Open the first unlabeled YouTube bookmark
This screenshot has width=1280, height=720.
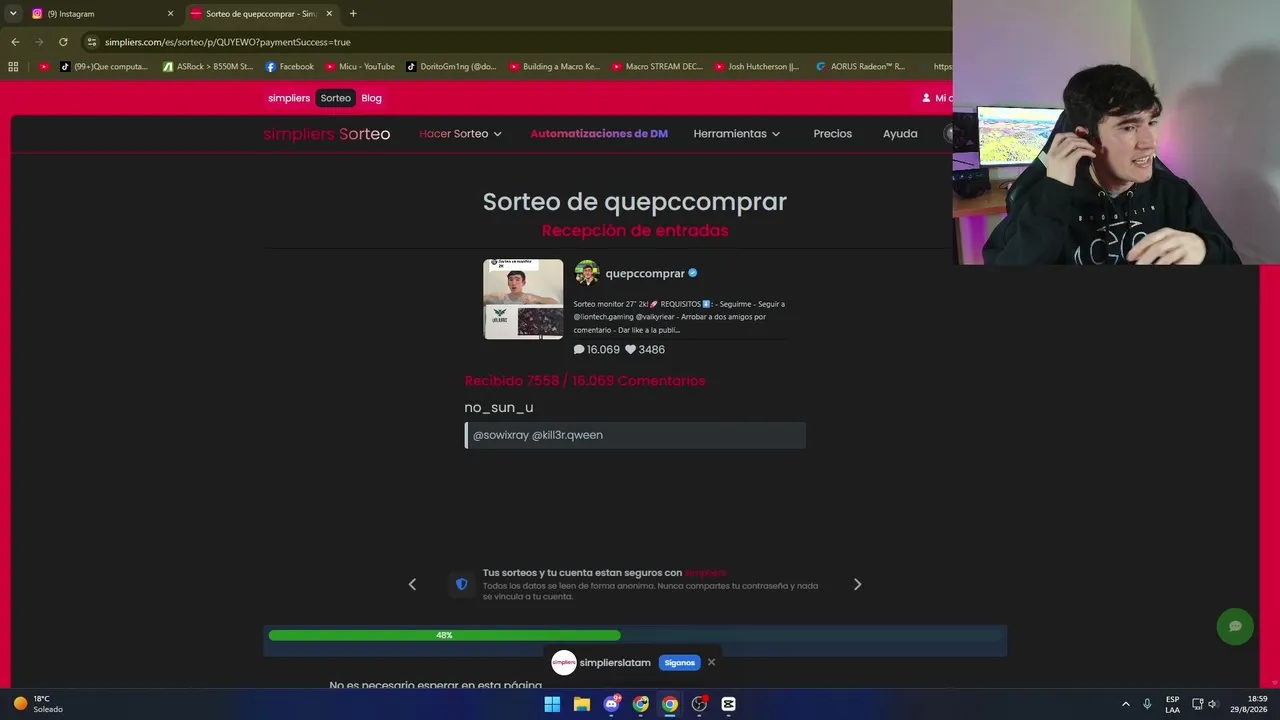[x=43, y=67]
